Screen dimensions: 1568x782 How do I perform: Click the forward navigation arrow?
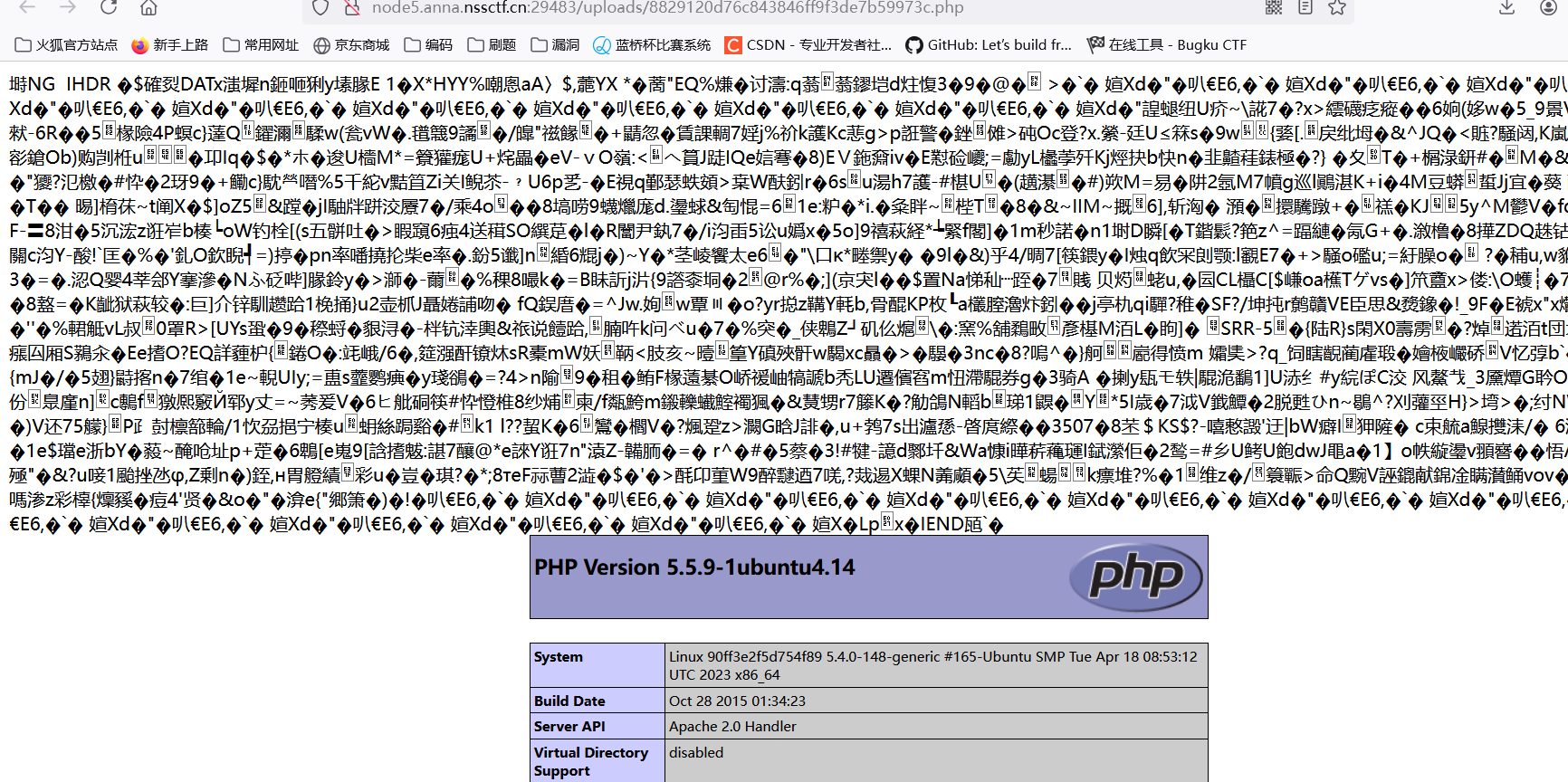coord(68,7)
